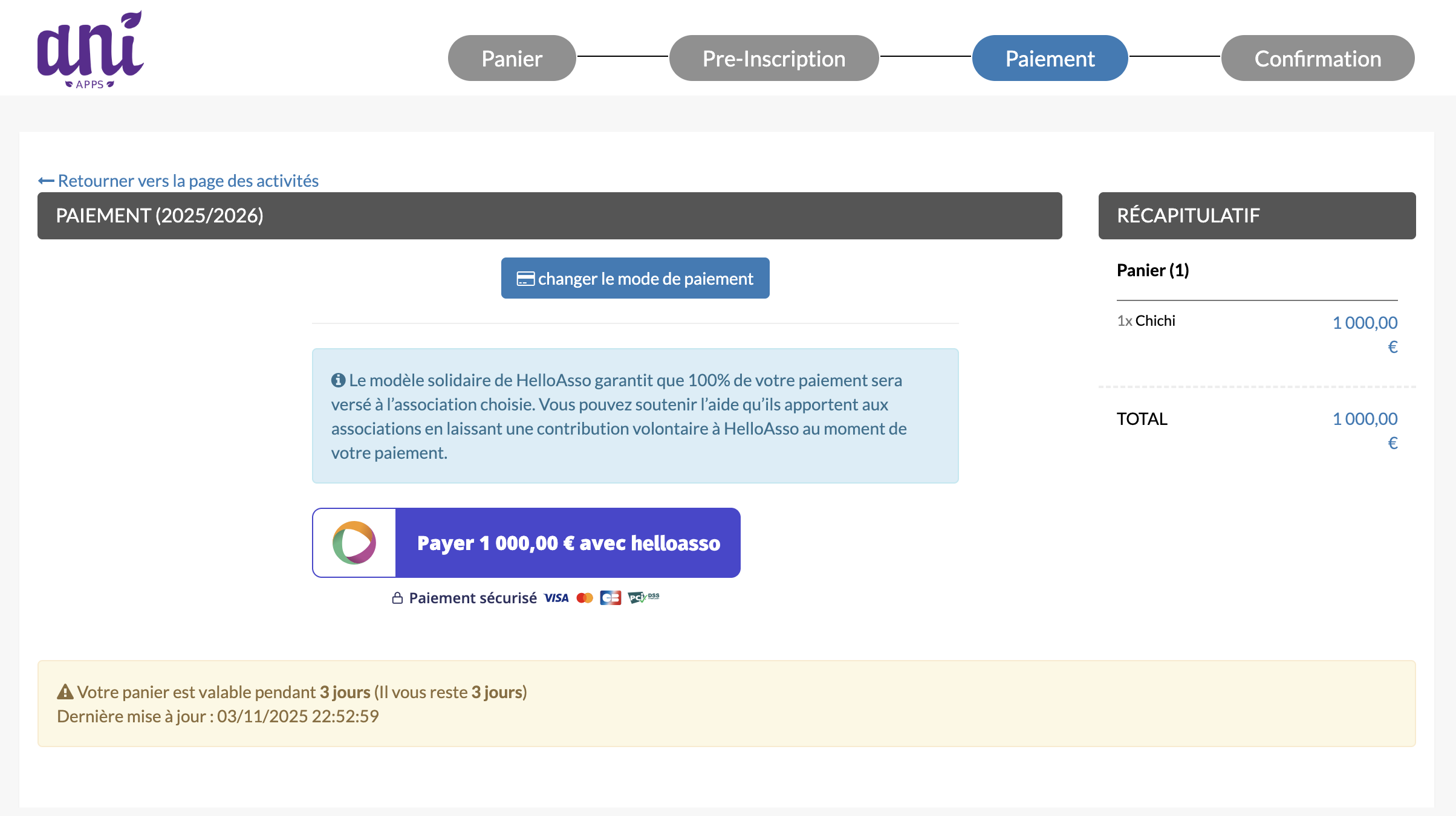Pay 1 000,00 € with helloasso

pos(568,543)
